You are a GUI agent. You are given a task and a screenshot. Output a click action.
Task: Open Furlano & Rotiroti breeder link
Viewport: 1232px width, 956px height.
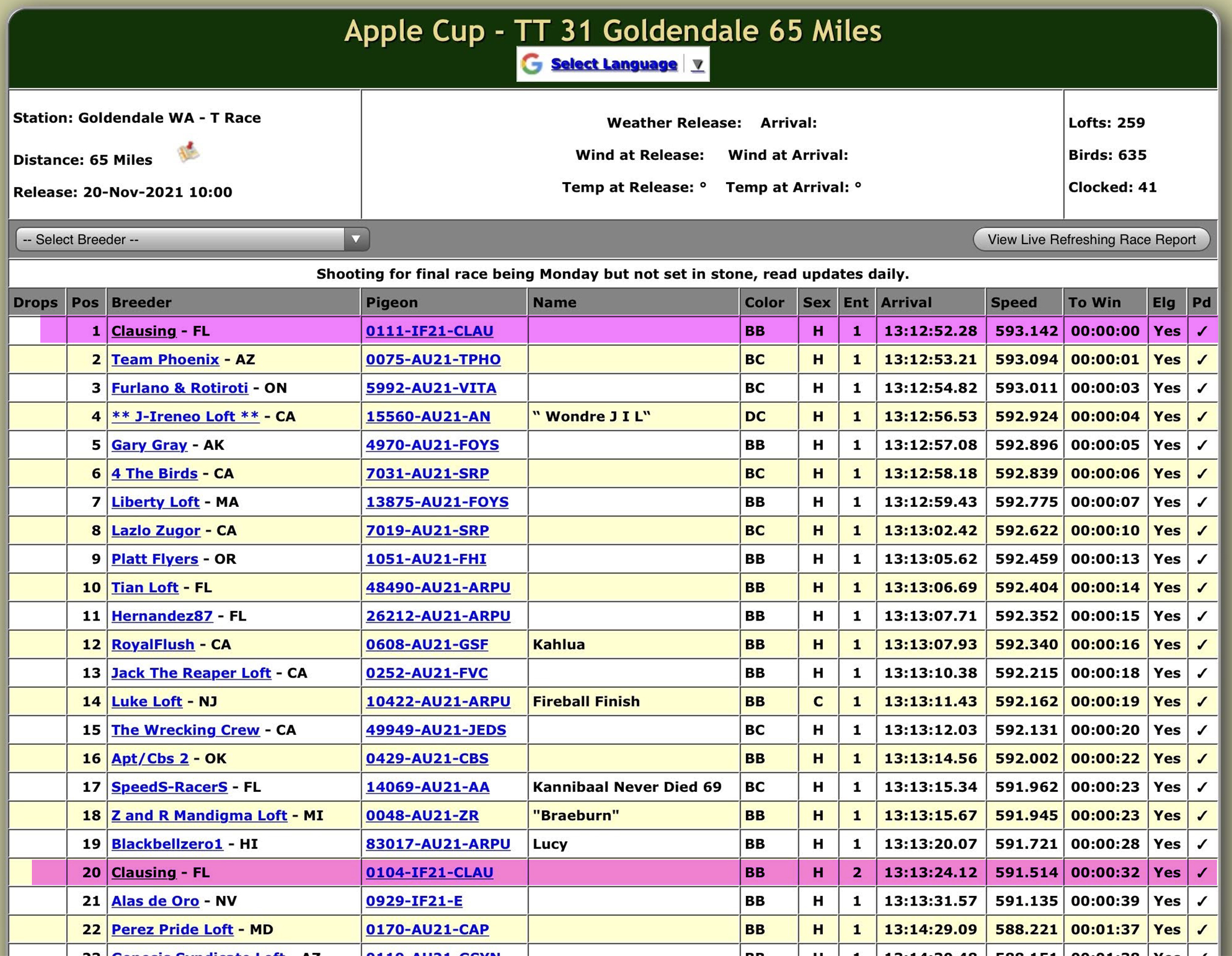[x=179, y=388]
